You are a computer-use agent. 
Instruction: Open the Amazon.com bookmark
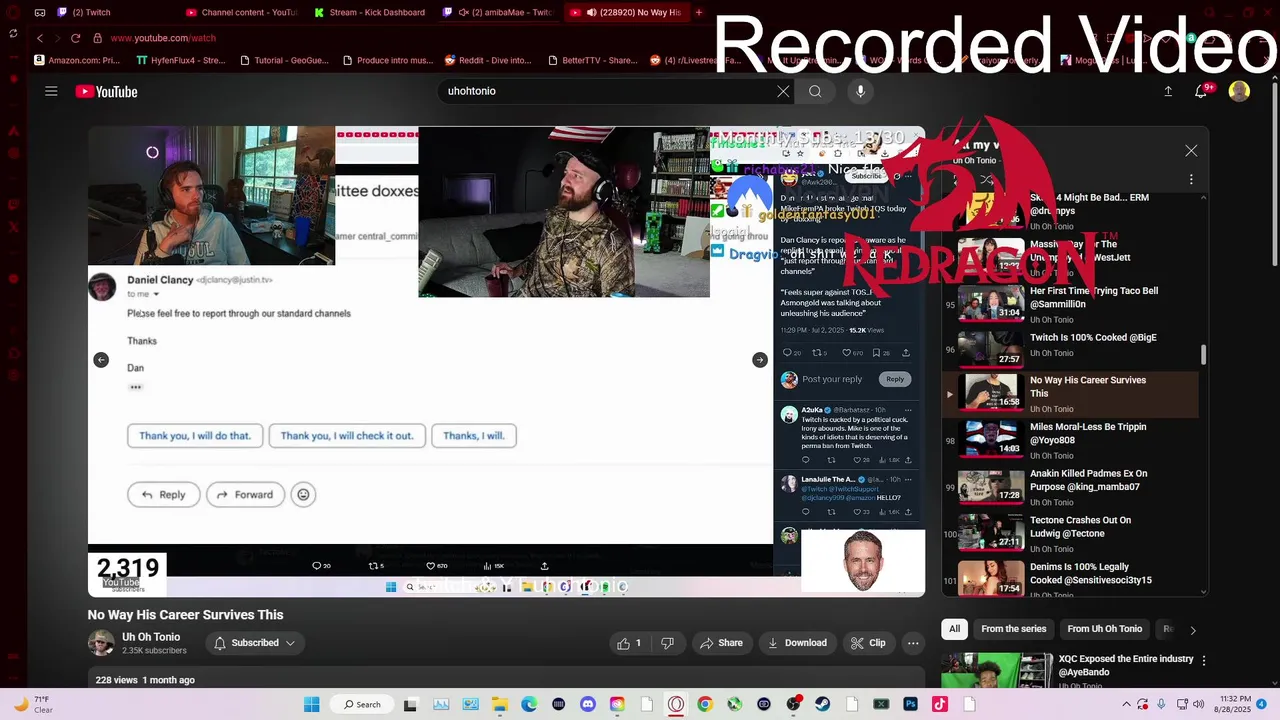pos(77,60)
